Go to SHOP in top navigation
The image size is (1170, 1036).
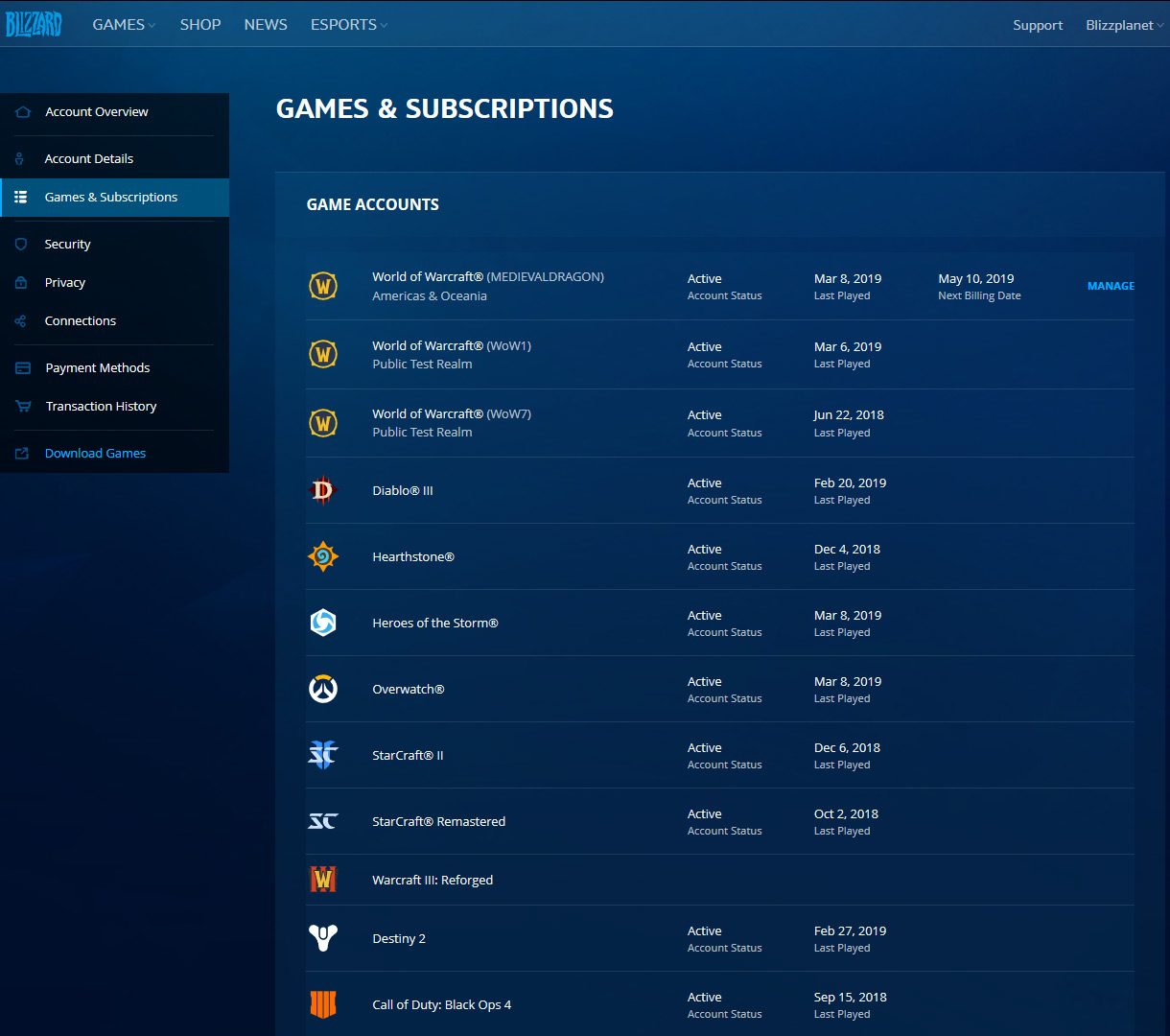200,25
